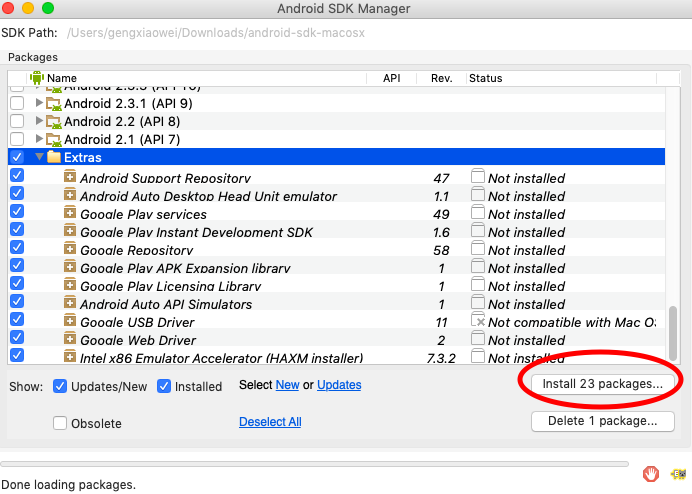Click Android 2.1 platform folder icon
The height and width of the screenshot is (494, 692).
tap(53, 140)
